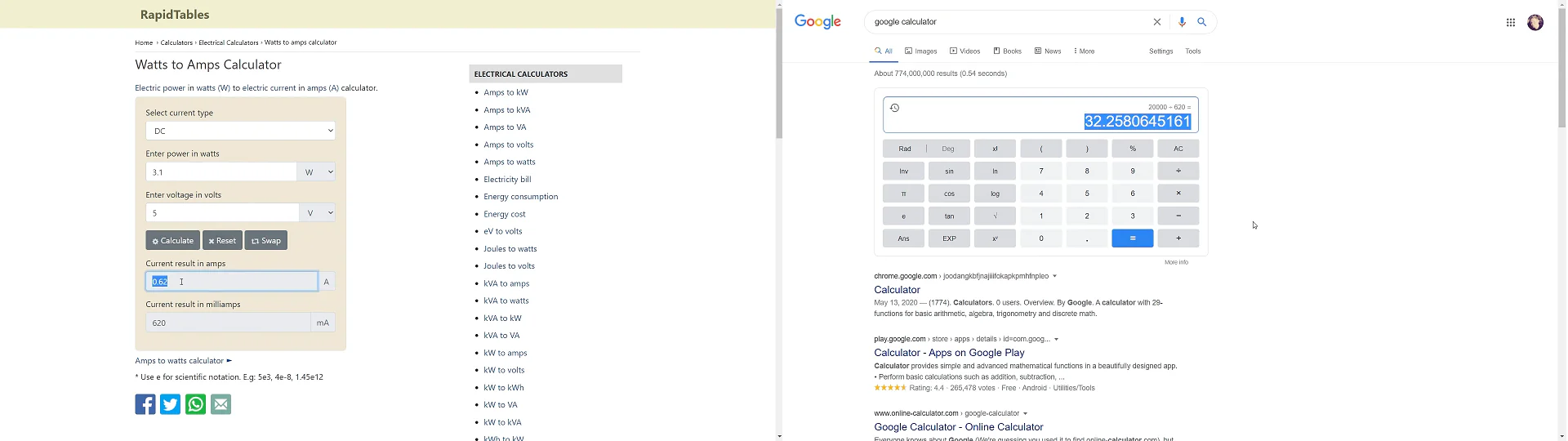
Task: Open Amps to kW link in sidebar
Action: click(506, 92)
